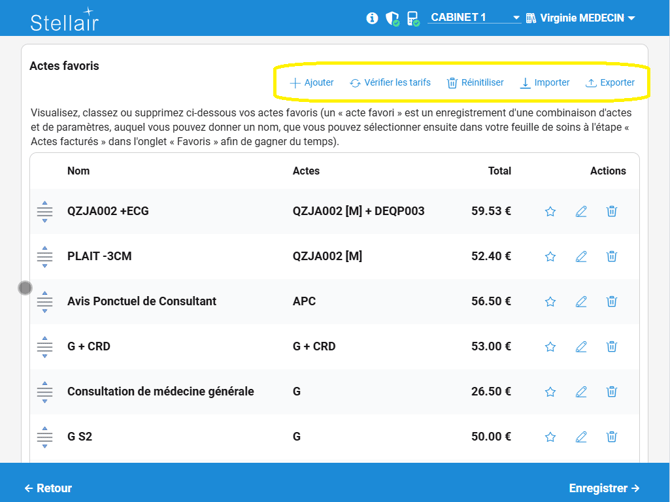Screen dimensions: 670x502
Task: Click Vérifier les tarifs
Action: (x=390, y=83)
